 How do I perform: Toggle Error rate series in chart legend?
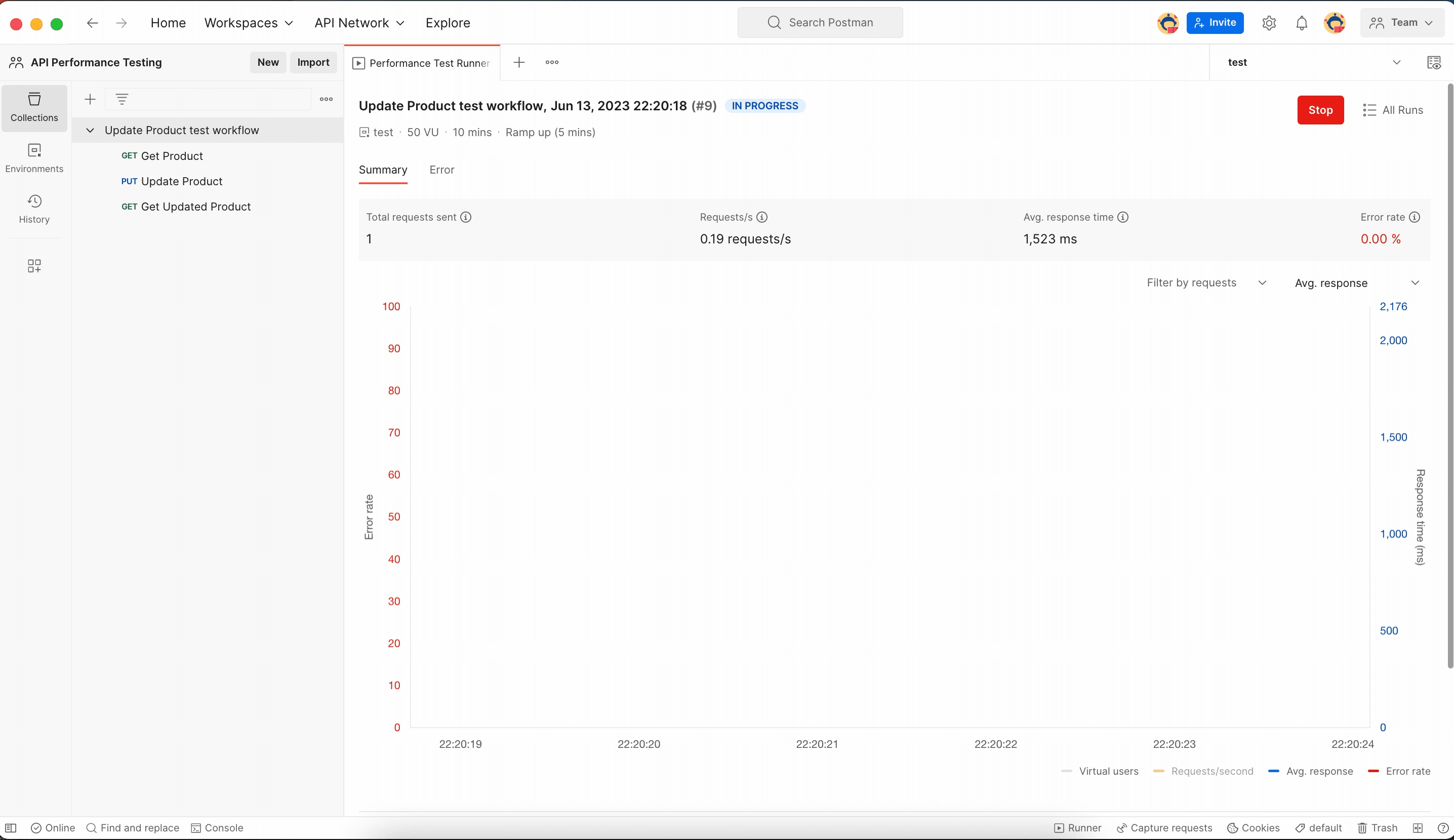tap(1399, 771)
